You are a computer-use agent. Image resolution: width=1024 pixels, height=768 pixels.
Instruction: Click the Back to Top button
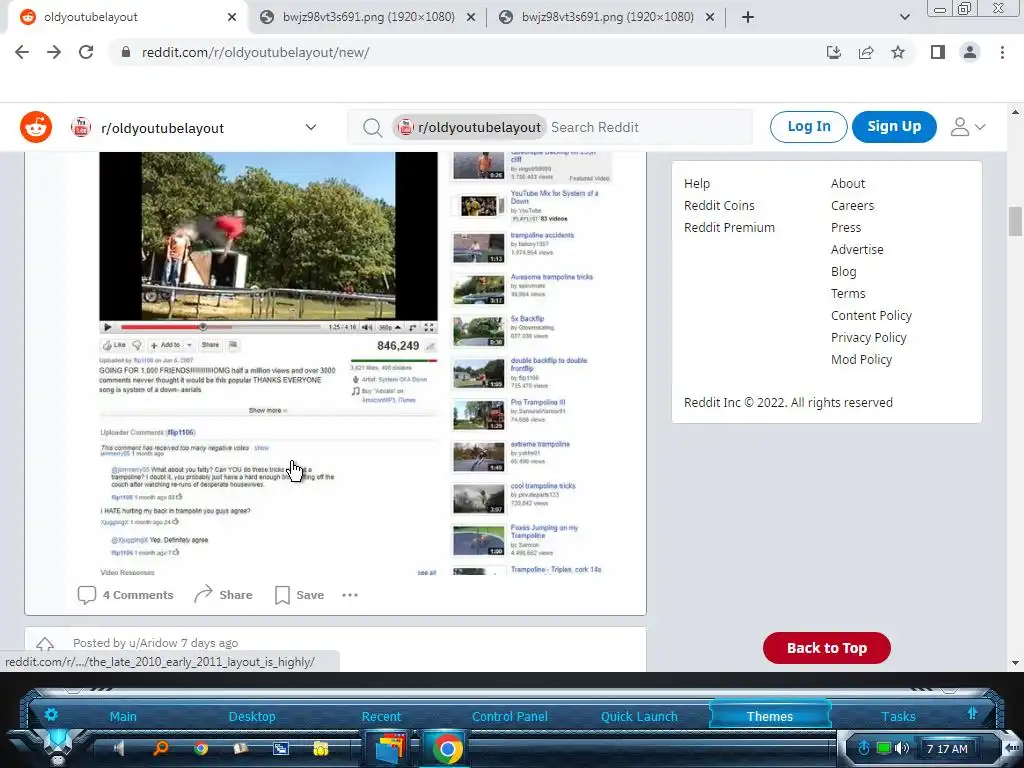(x=827, y=648)
